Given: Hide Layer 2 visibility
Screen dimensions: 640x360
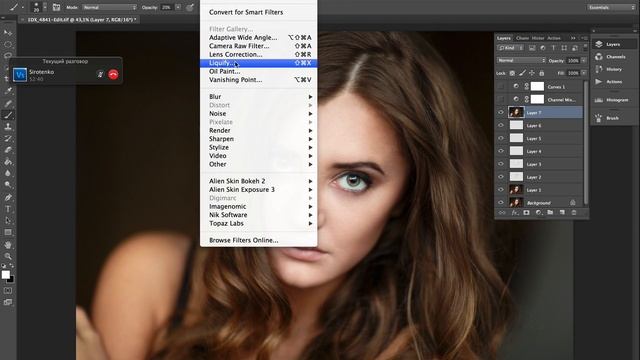Looking at the screenshot, I should [x=501, y=177].
